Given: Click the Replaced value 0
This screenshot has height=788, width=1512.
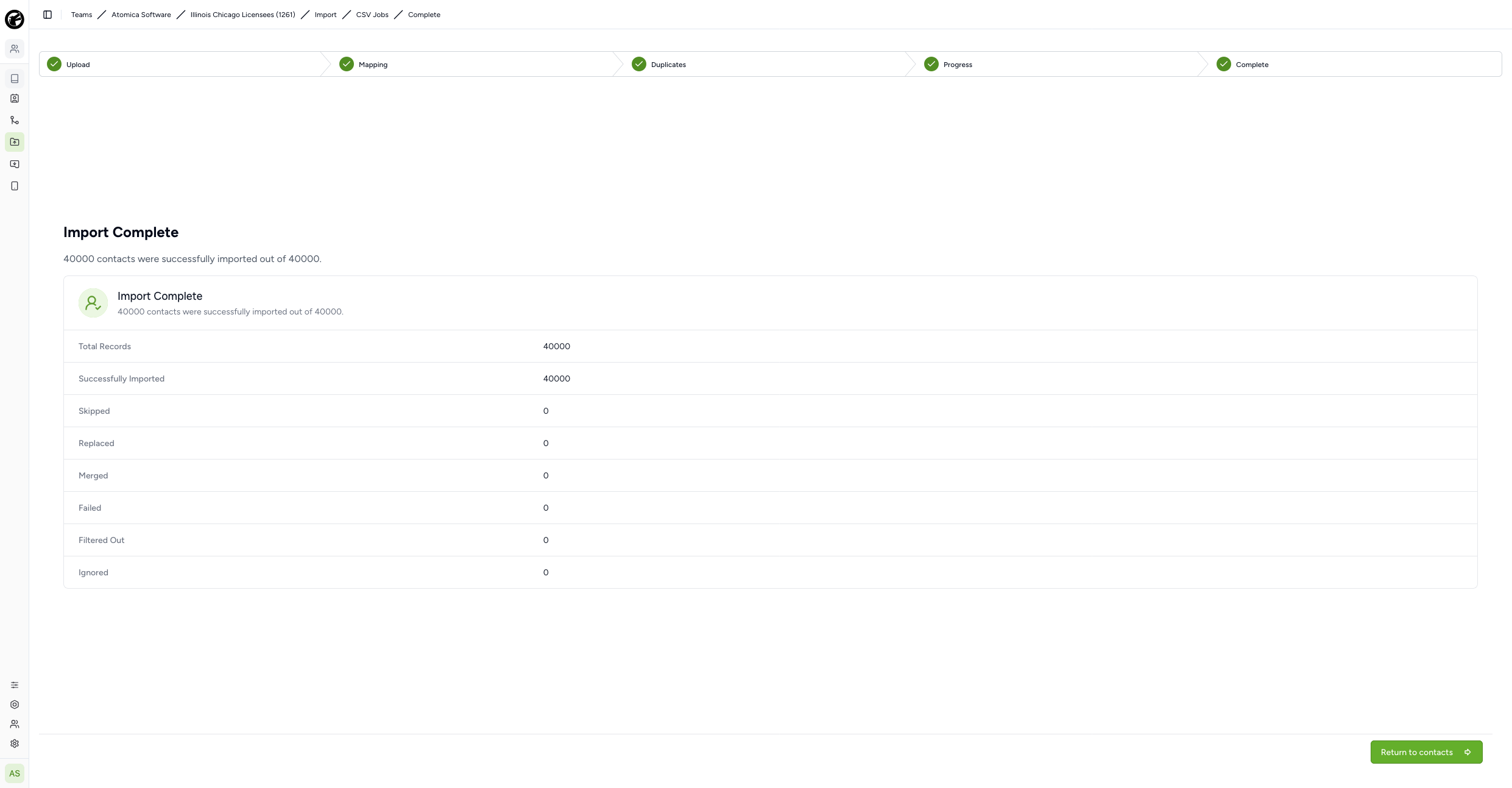Looking at the screenshot, I should 546,443.
